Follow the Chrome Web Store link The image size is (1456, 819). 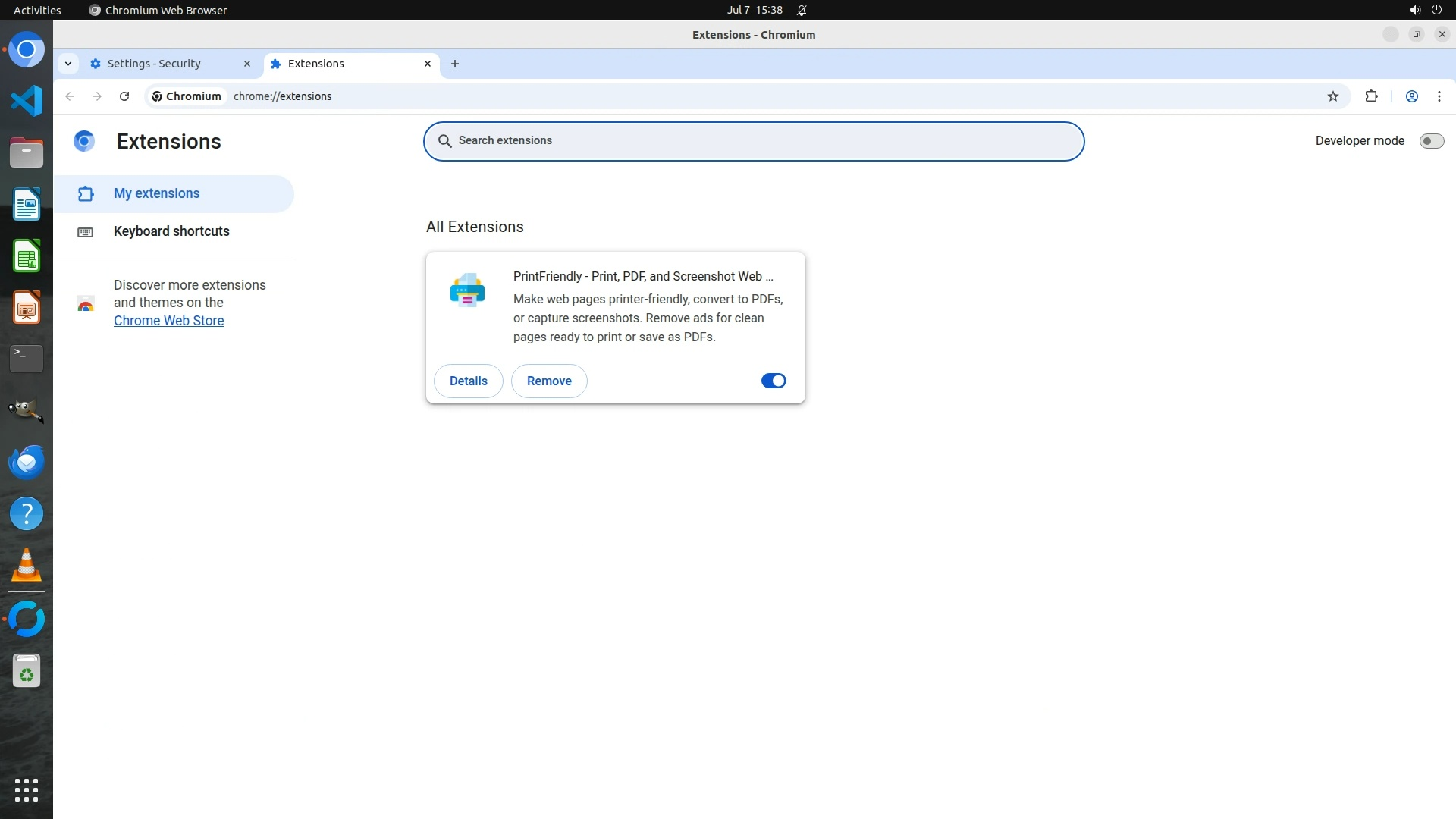[168, 321]
